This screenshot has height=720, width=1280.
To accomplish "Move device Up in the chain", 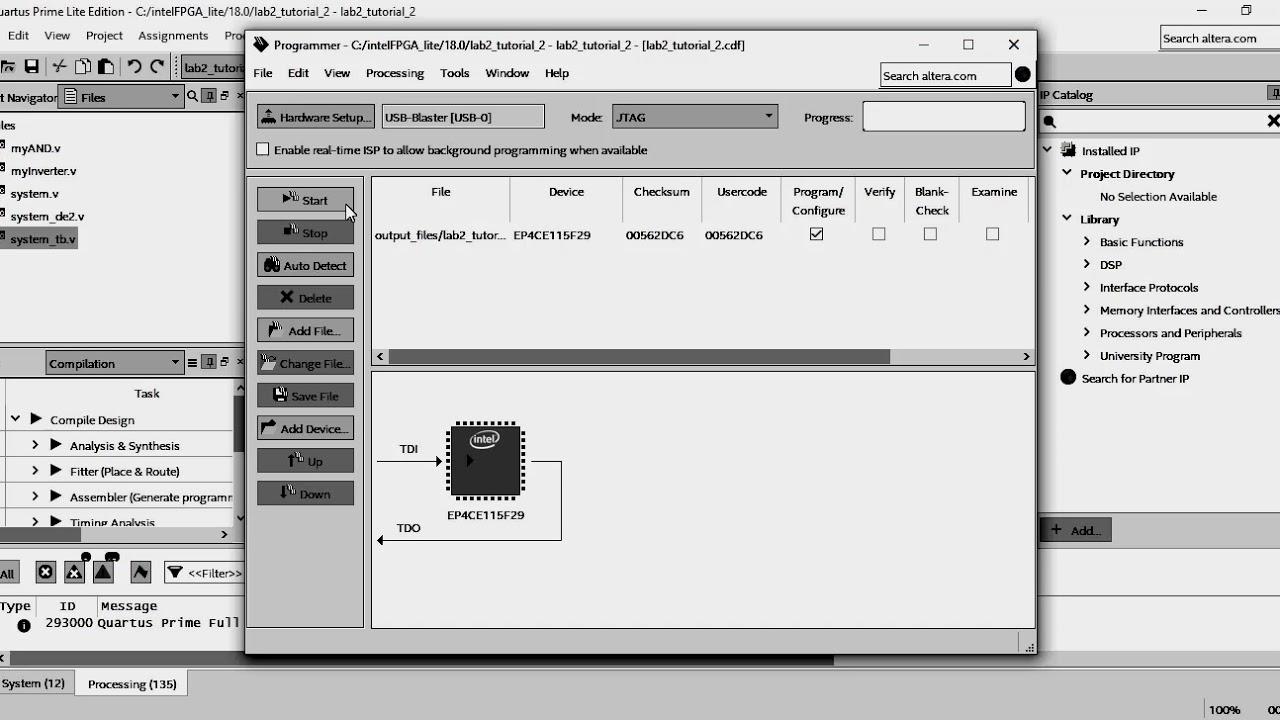I will coord(305,461).
